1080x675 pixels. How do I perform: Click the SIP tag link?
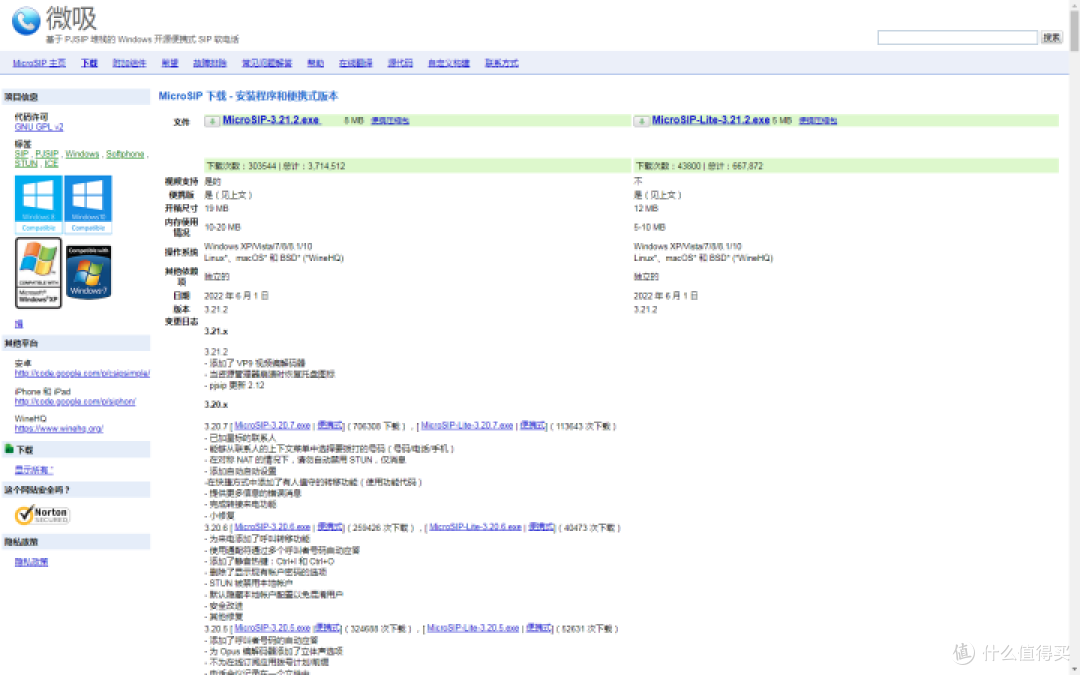21,154
